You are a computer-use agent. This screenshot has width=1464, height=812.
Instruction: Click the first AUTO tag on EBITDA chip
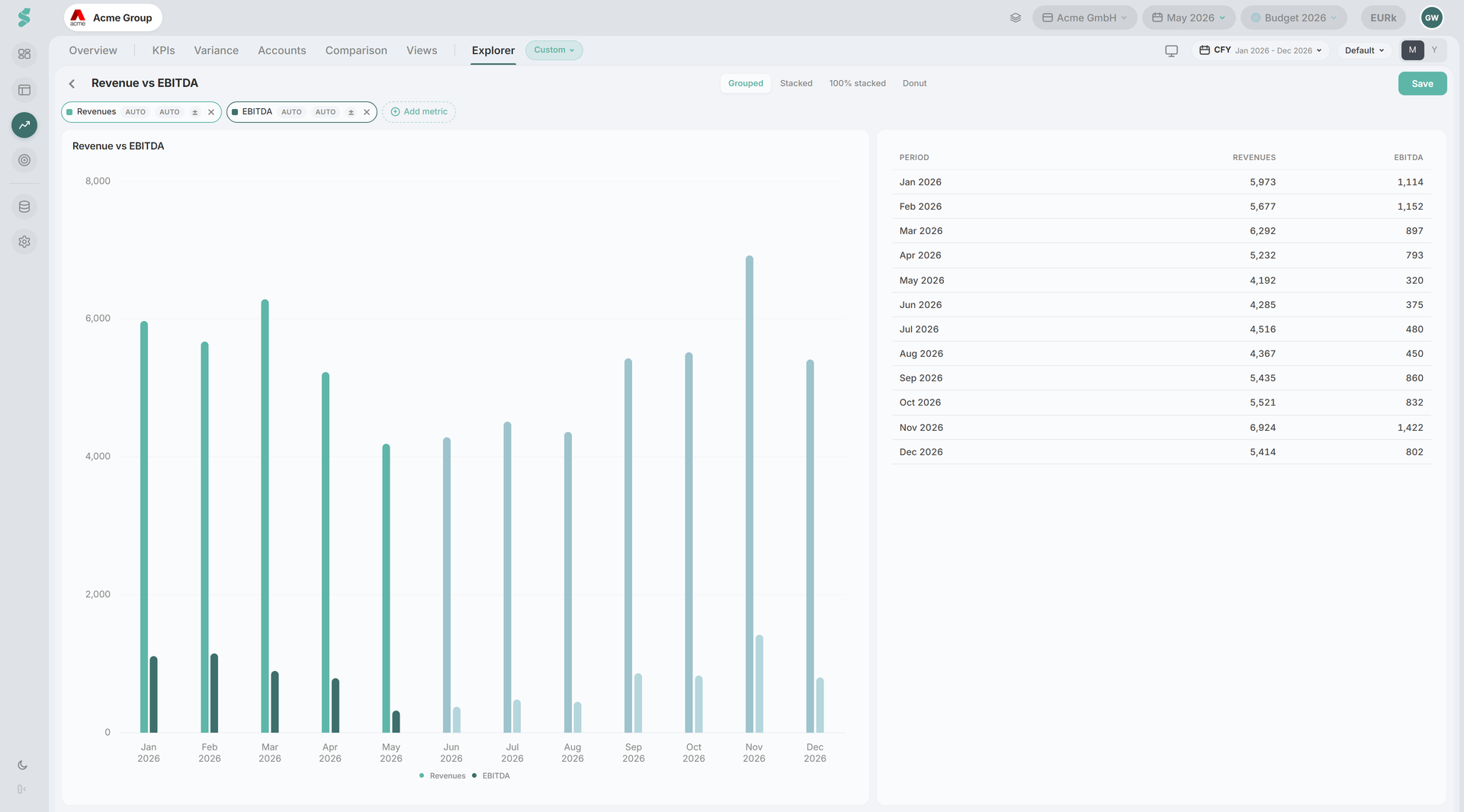point(291,112)
